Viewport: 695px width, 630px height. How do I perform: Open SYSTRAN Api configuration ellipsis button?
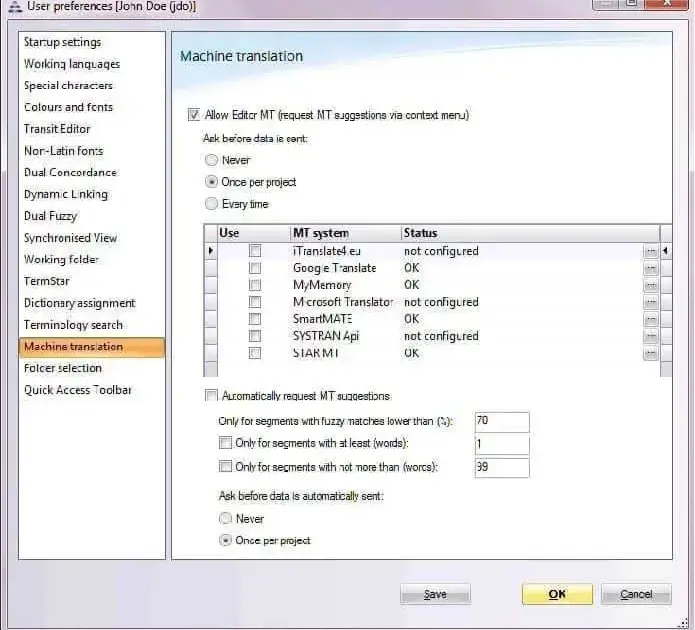(x=650, y=337)
